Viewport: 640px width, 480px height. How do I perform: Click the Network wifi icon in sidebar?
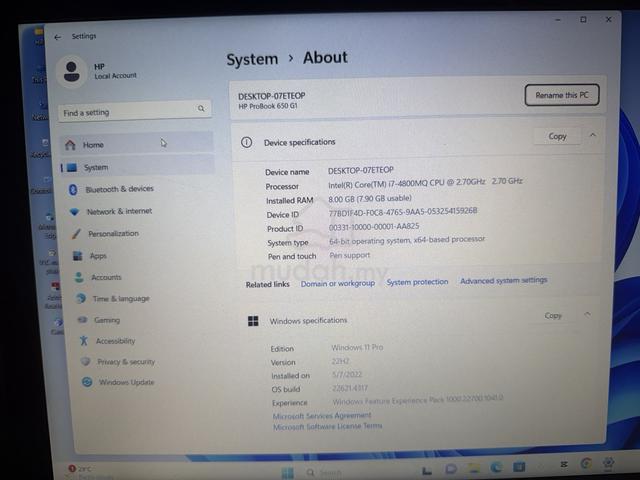[74, 212]
